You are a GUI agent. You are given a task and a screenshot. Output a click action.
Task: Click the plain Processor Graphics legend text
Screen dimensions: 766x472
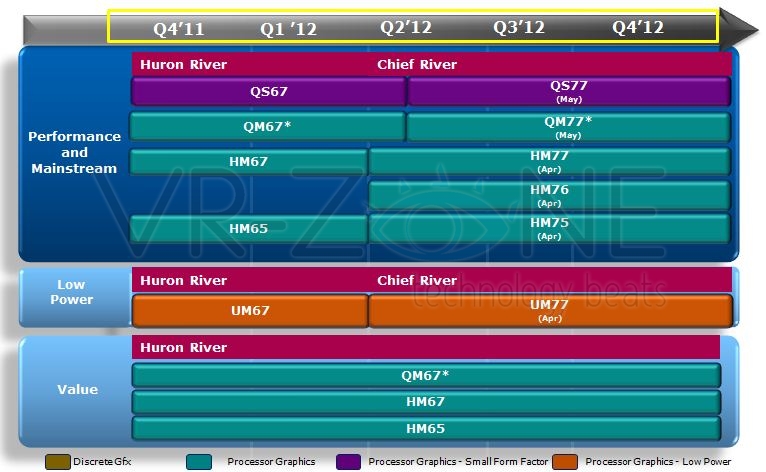point(271,461)
